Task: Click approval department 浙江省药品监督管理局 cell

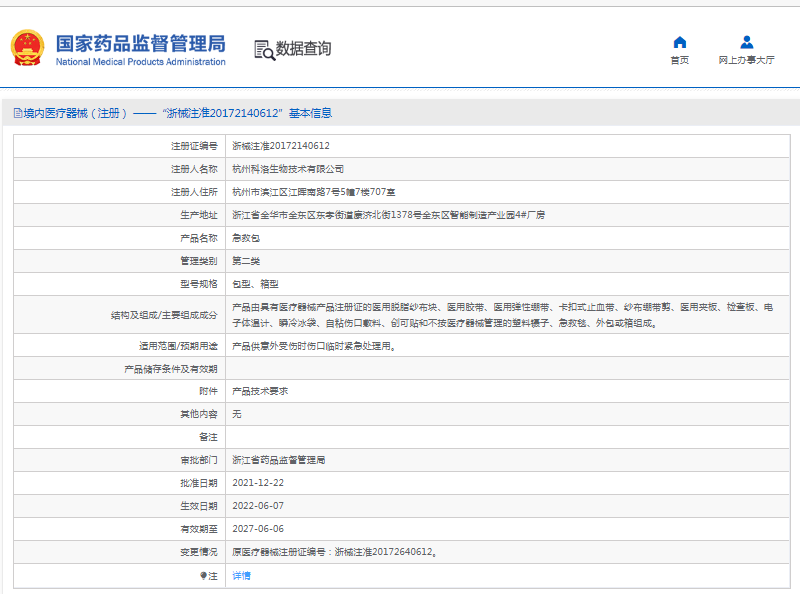Action: click(x=279, y=460)
